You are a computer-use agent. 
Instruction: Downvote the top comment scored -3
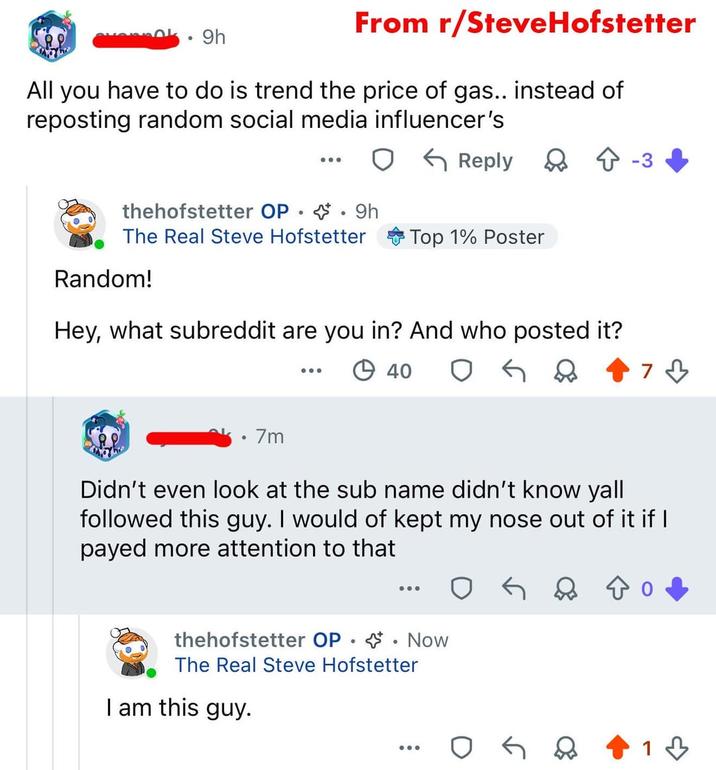pyautogui.click(x=677, y=161)
